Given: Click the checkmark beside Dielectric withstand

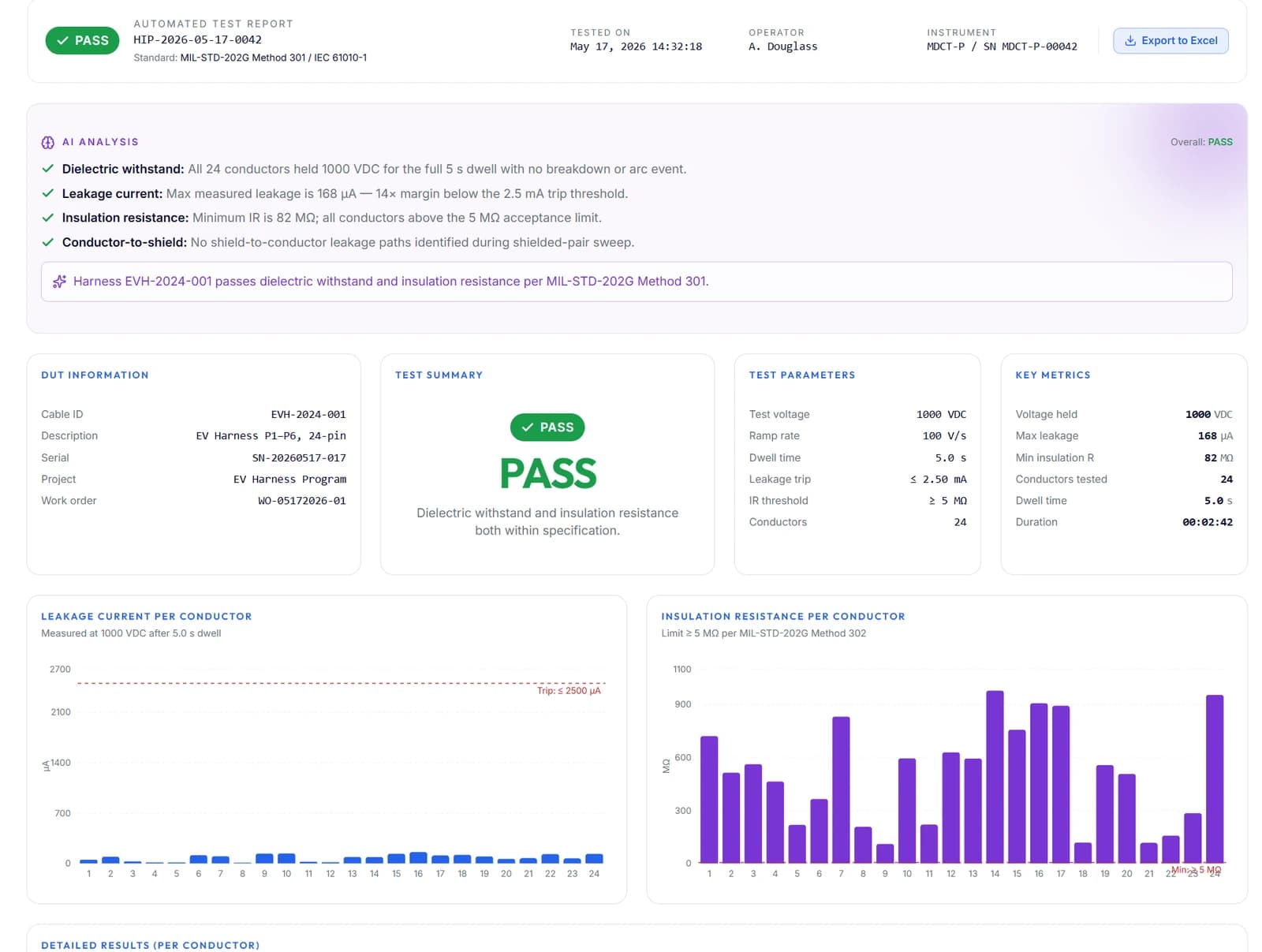Looking at the screenshot, I should (48, 169).
